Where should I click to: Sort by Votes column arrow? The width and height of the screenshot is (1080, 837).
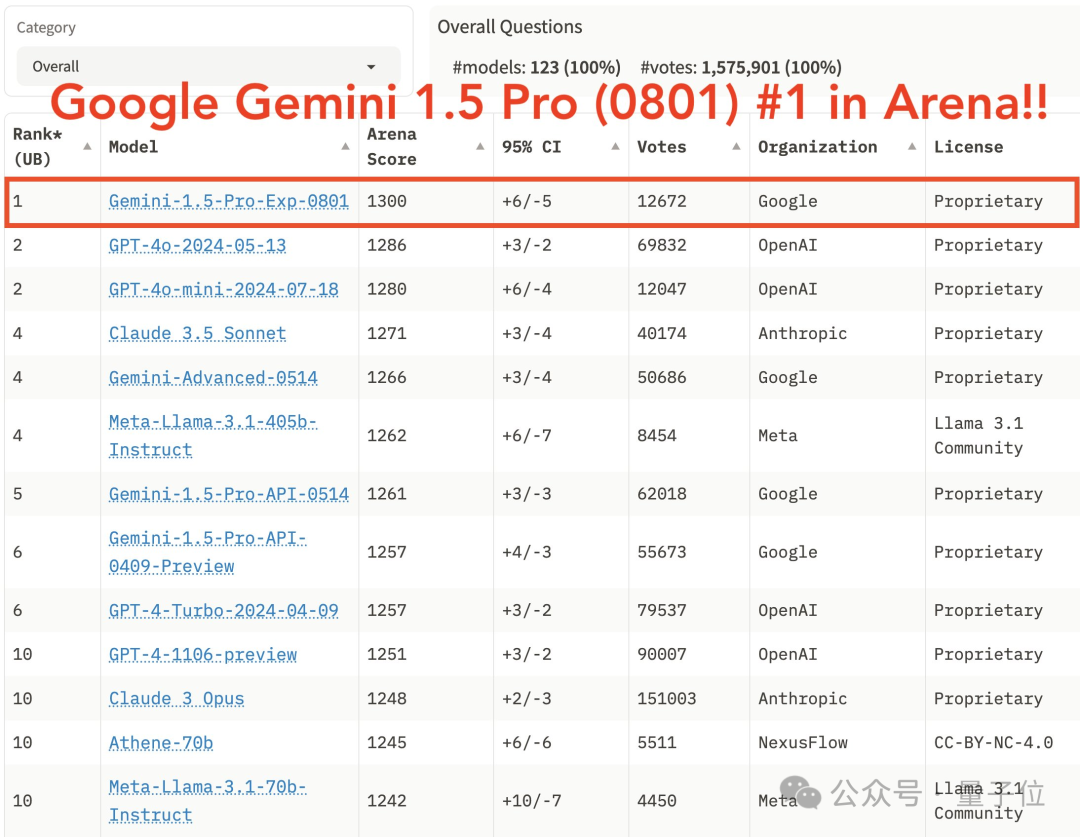[736, 146]
